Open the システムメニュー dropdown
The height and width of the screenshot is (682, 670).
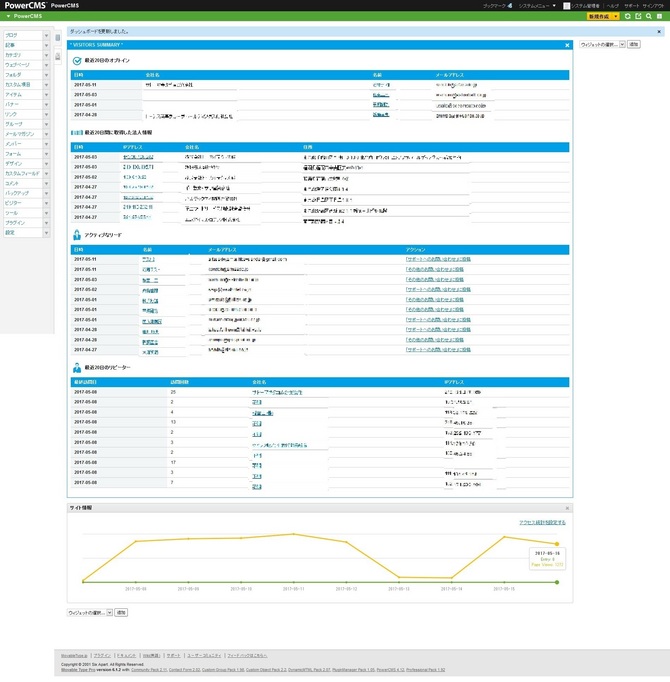click(537, 6)
